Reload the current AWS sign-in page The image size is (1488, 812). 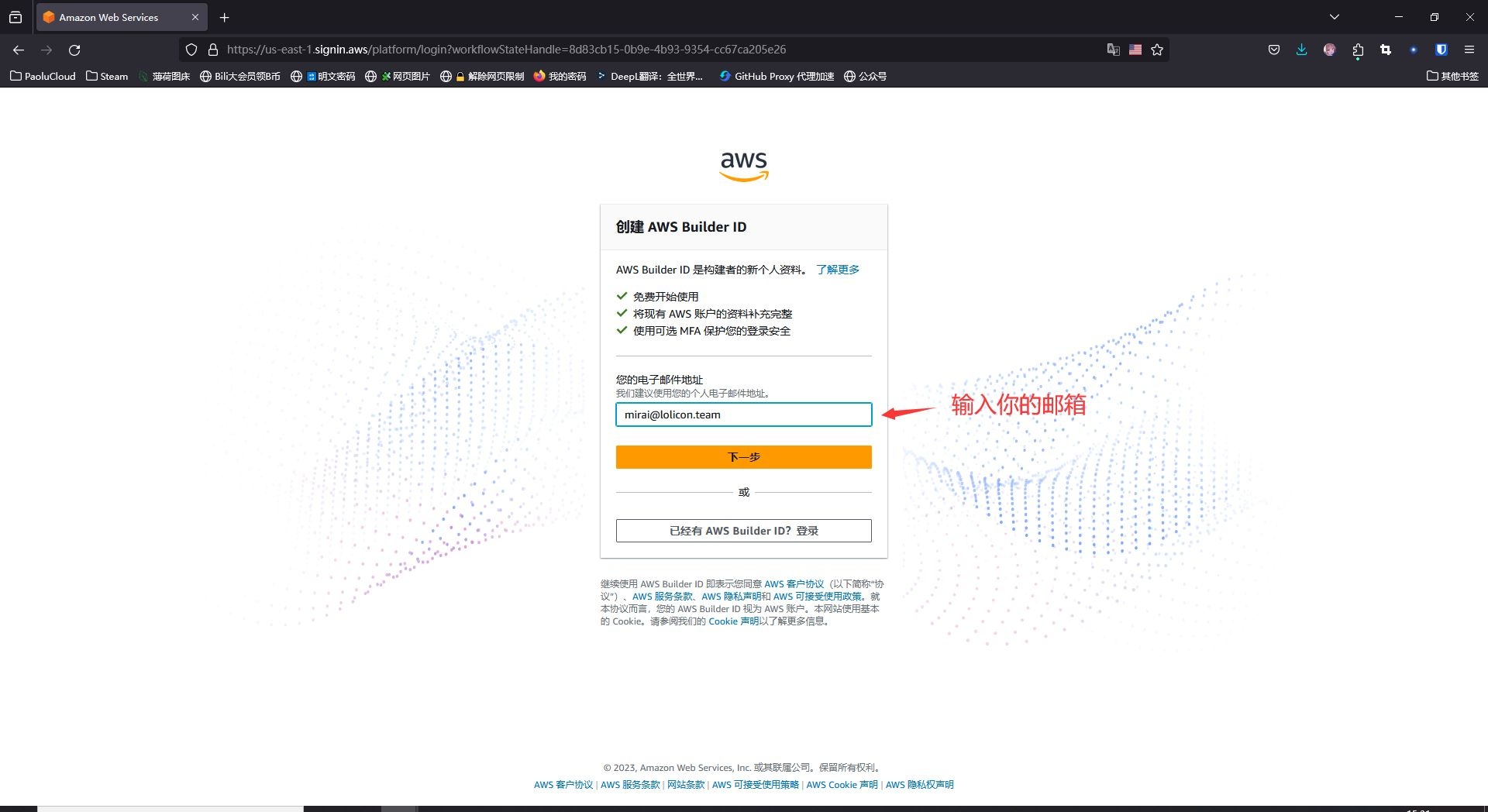click(74, 50)
